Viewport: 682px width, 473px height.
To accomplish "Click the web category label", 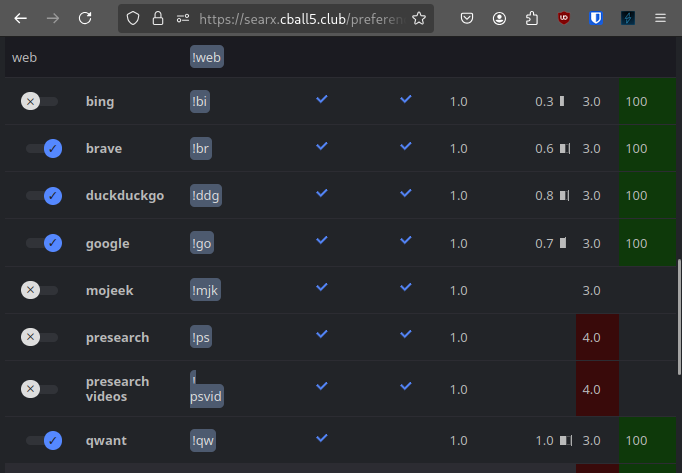I will [x=24, y=57].
